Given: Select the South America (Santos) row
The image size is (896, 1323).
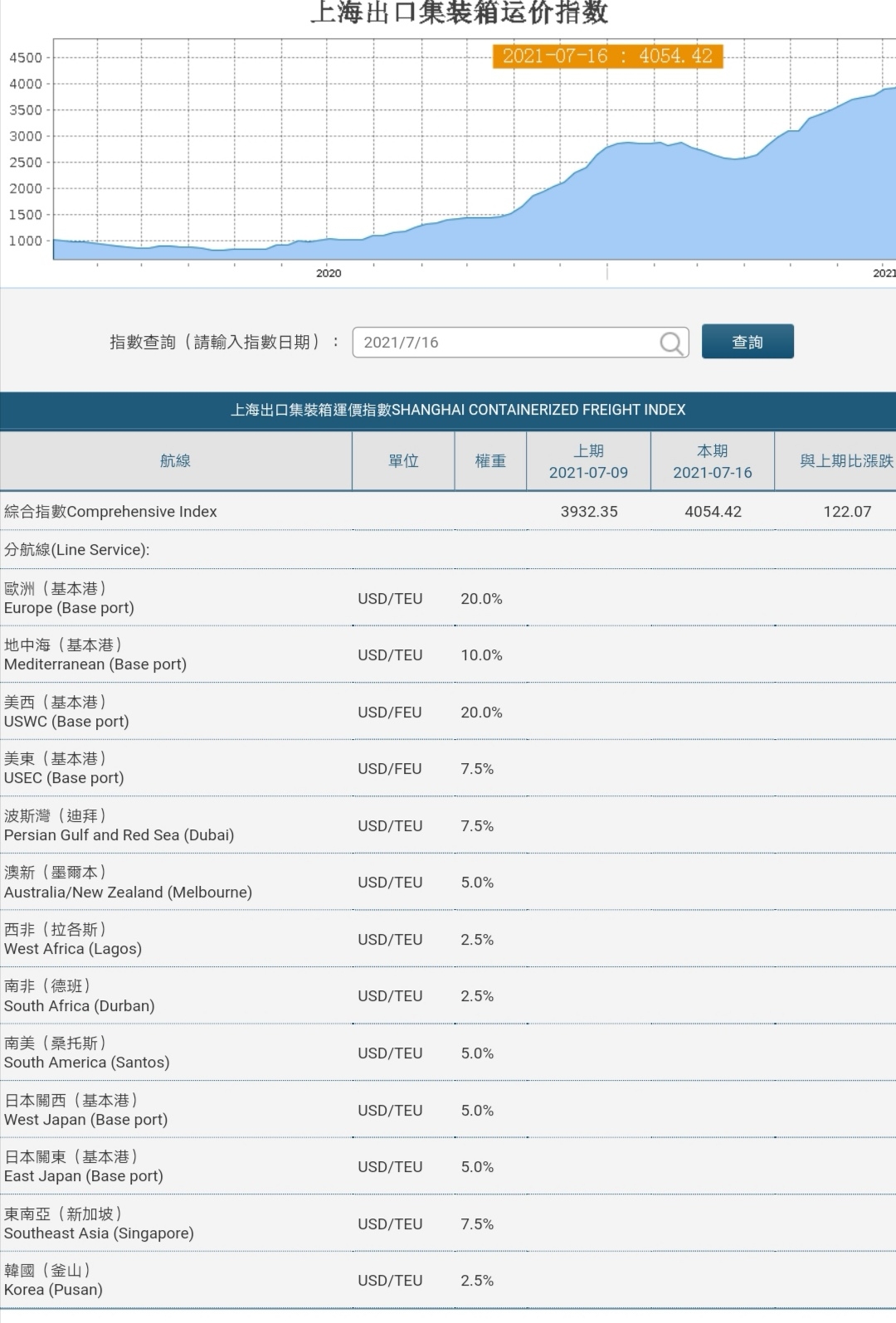Looking at the screenshot, I should click(x=86, y=1053).
